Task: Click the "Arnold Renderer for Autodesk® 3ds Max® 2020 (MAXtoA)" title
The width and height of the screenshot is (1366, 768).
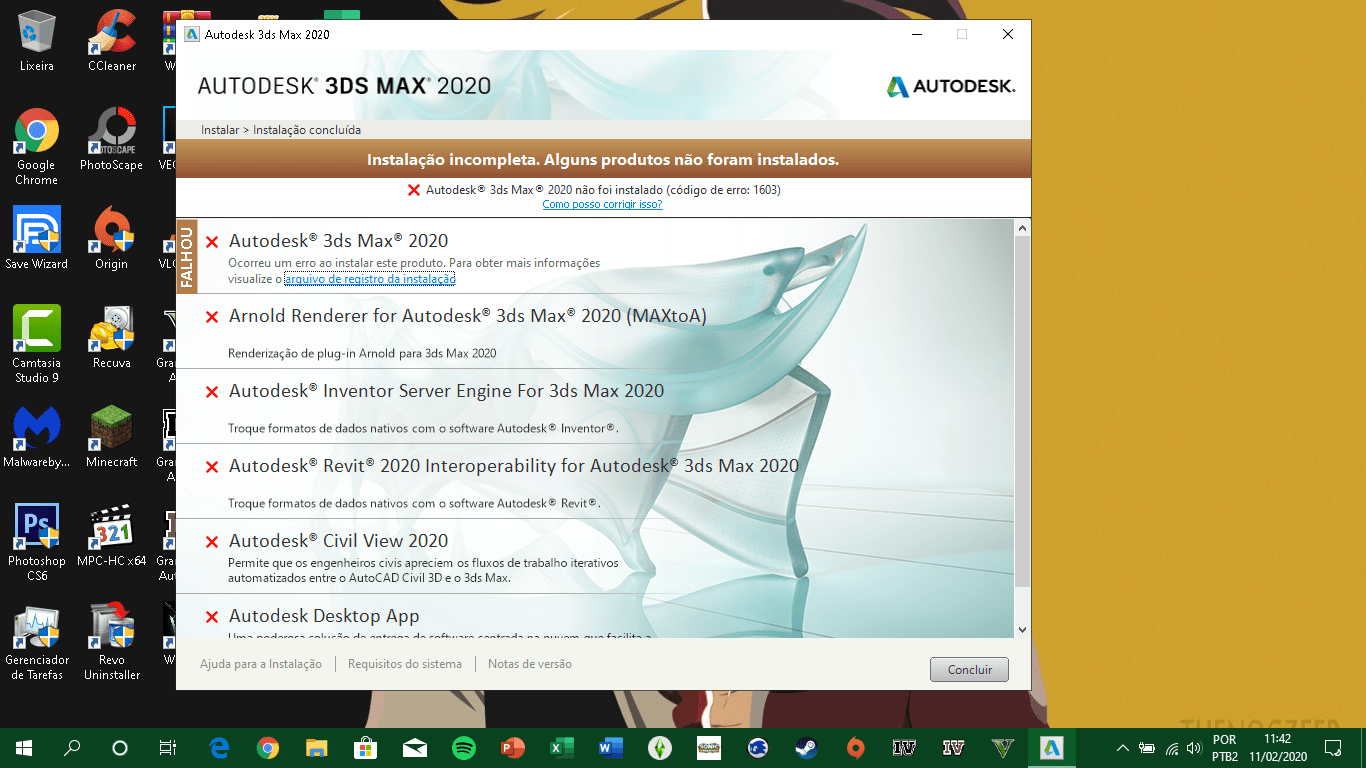Action: [x=468, y=316]
